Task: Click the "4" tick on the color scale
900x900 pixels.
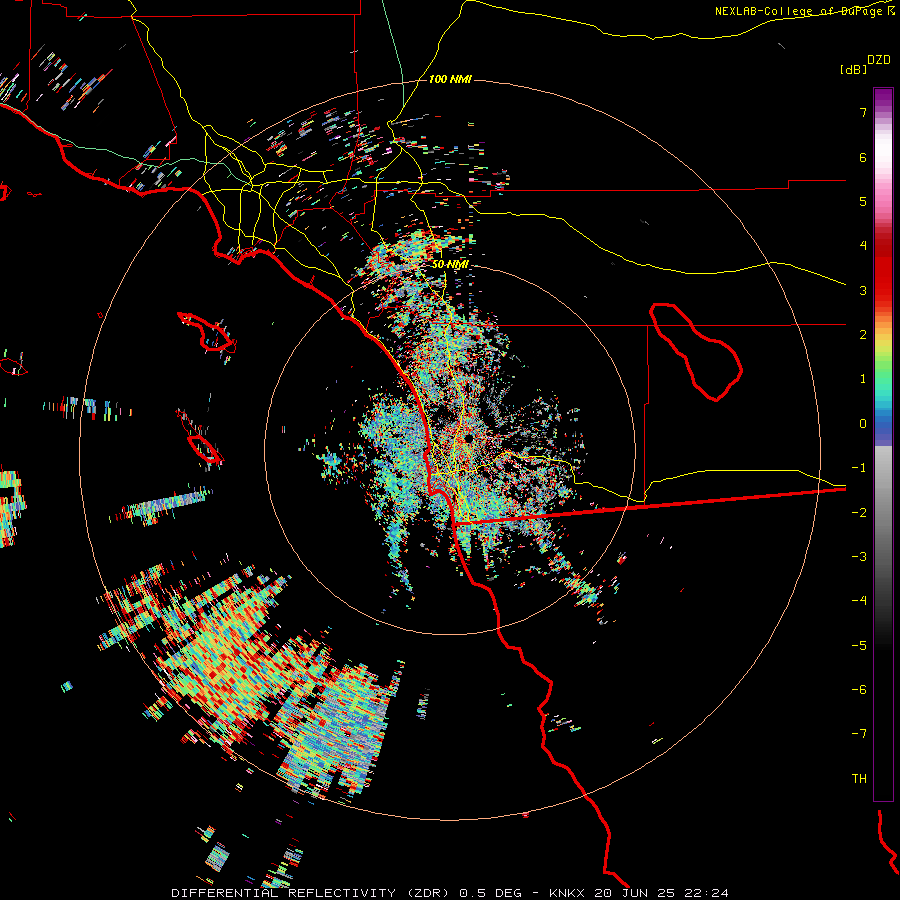Action: pyautogui.click(x=863, y=246)
